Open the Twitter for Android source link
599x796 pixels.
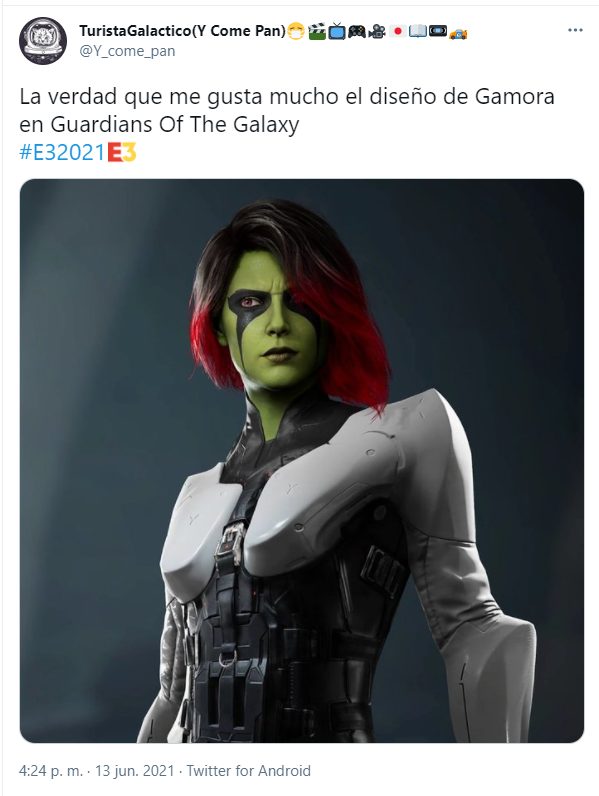[x=248, y=771]
